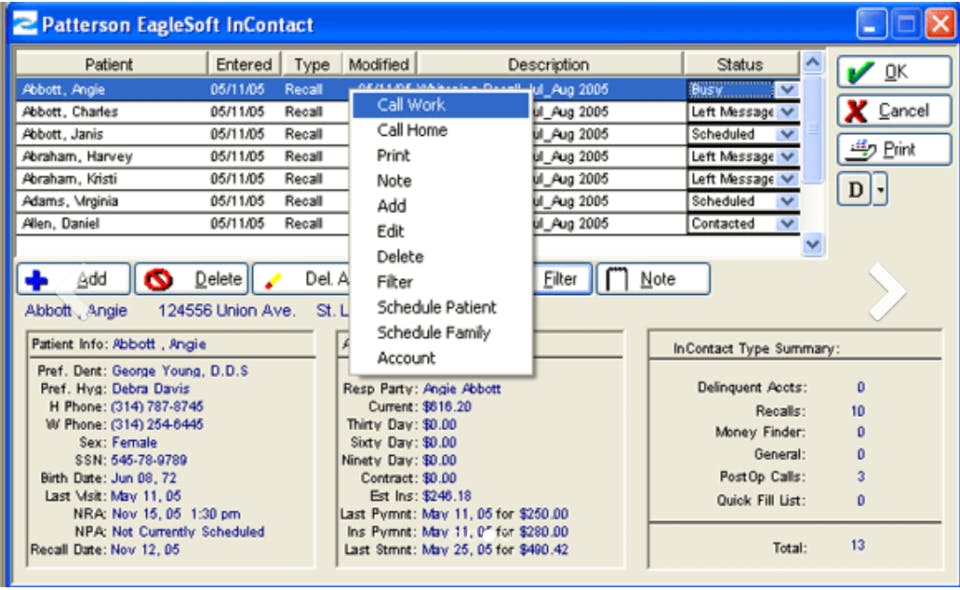The width and height of the screenshot is (960, 590).
Task: Click the Total count 13
Action: [858, 545]
